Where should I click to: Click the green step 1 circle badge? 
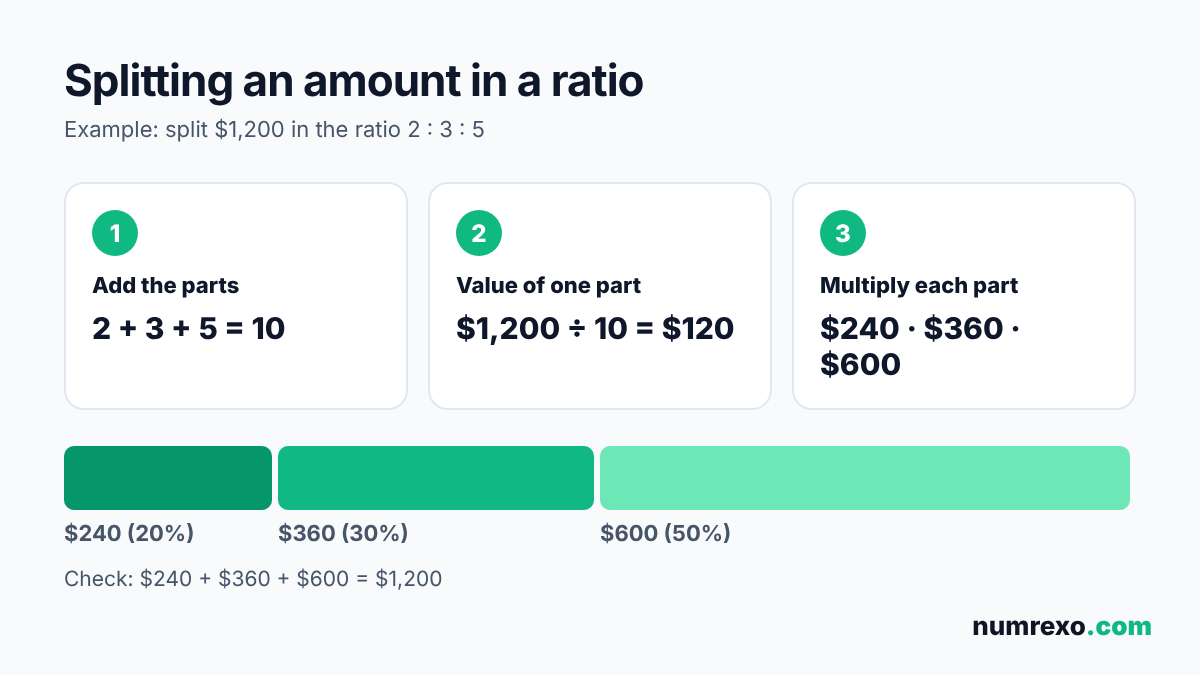point(115,234)
